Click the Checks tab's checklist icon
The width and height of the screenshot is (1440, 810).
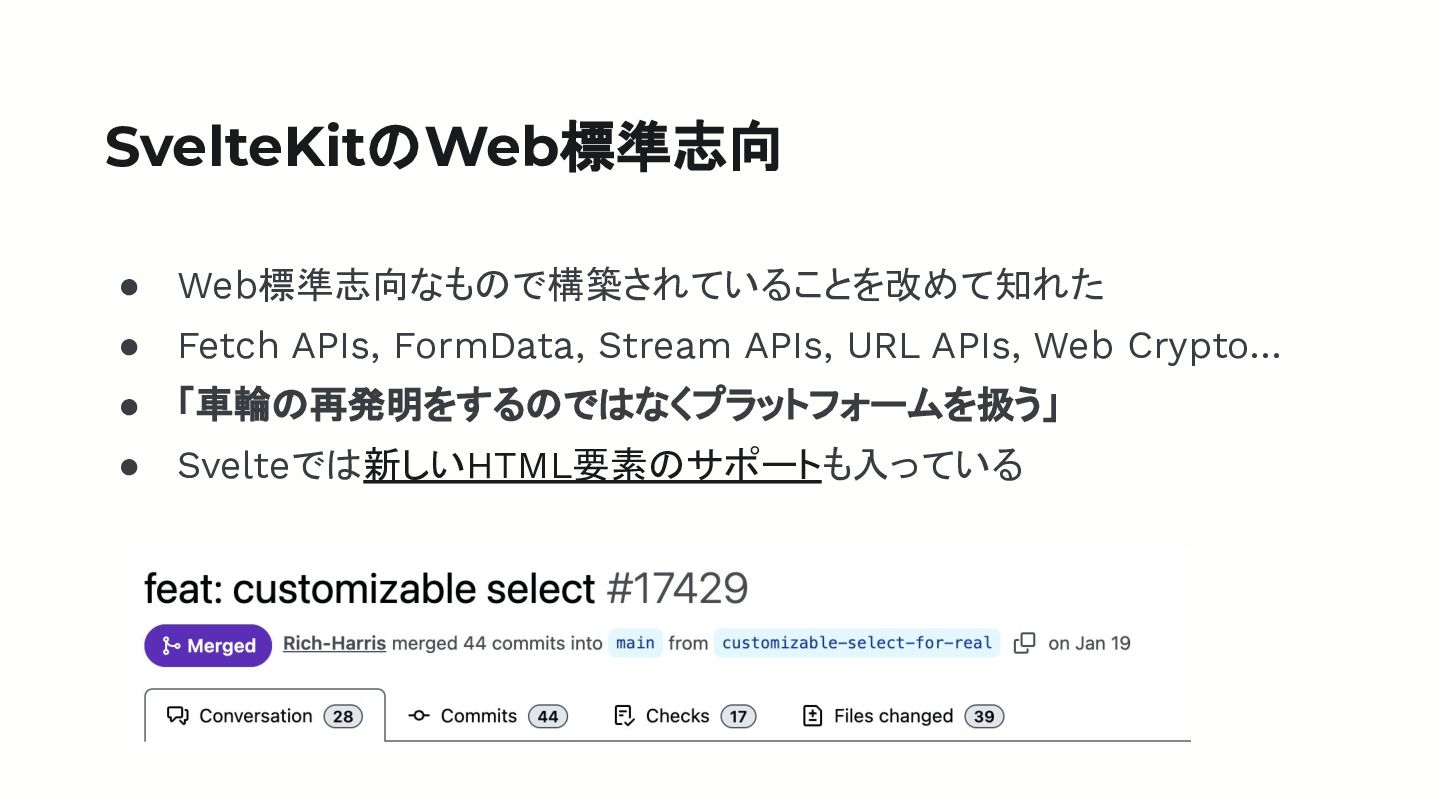tap(624, 716)
